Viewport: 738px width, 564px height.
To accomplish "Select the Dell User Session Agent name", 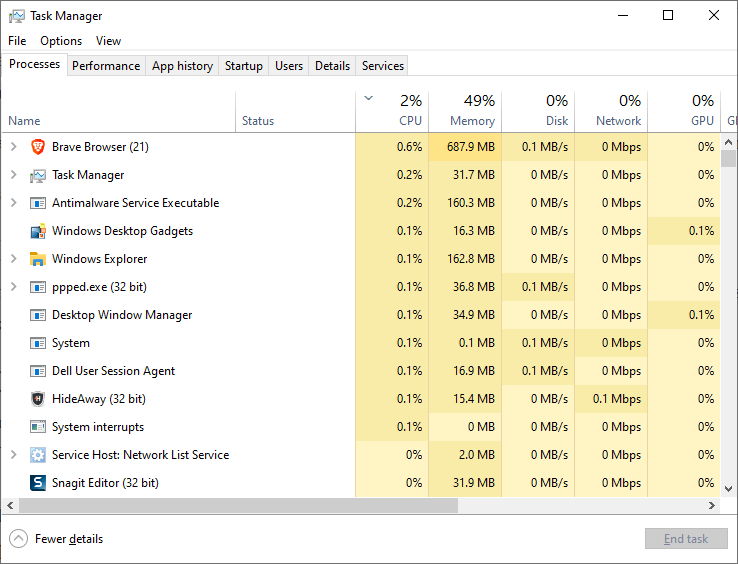I will 113,371.
